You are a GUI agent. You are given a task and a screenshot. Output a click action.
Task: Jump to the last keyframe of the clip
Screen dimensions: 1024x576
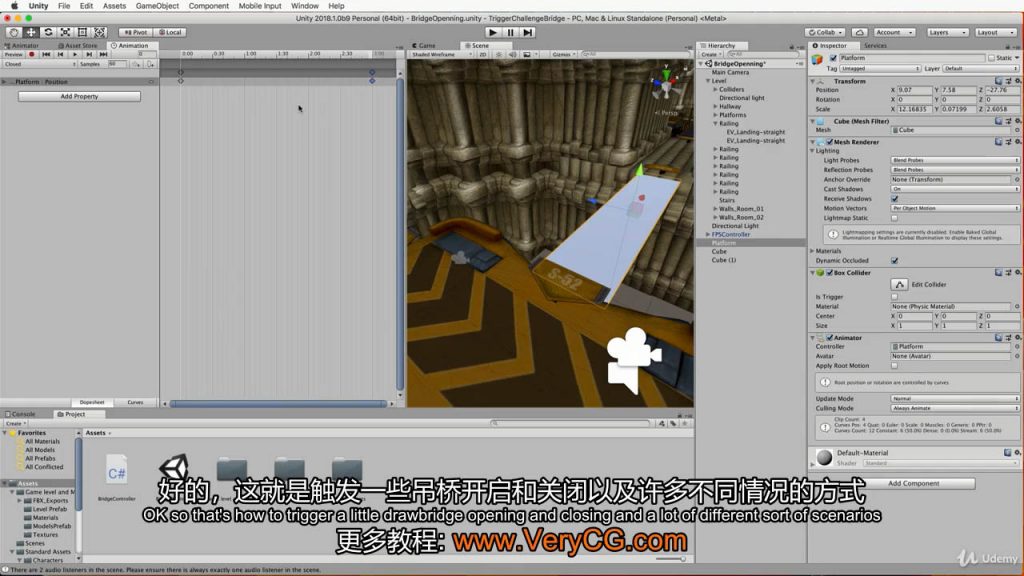103,55
